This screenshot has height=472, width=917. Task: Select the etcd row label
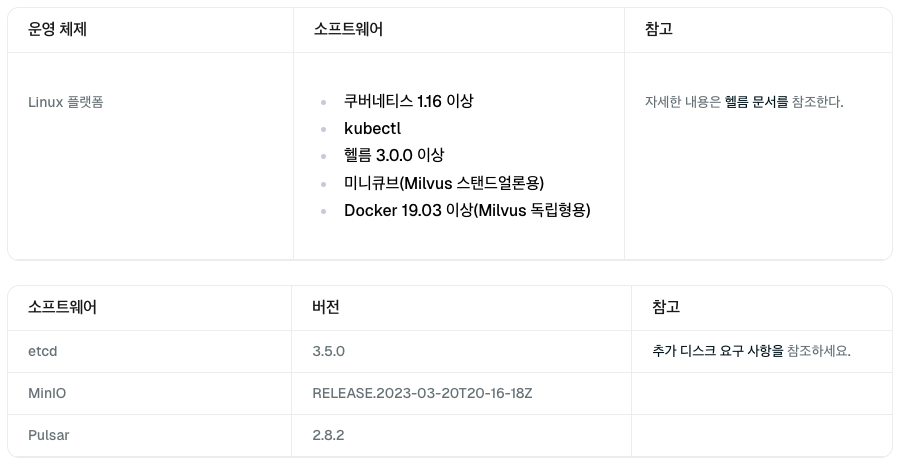coord(43,351)
